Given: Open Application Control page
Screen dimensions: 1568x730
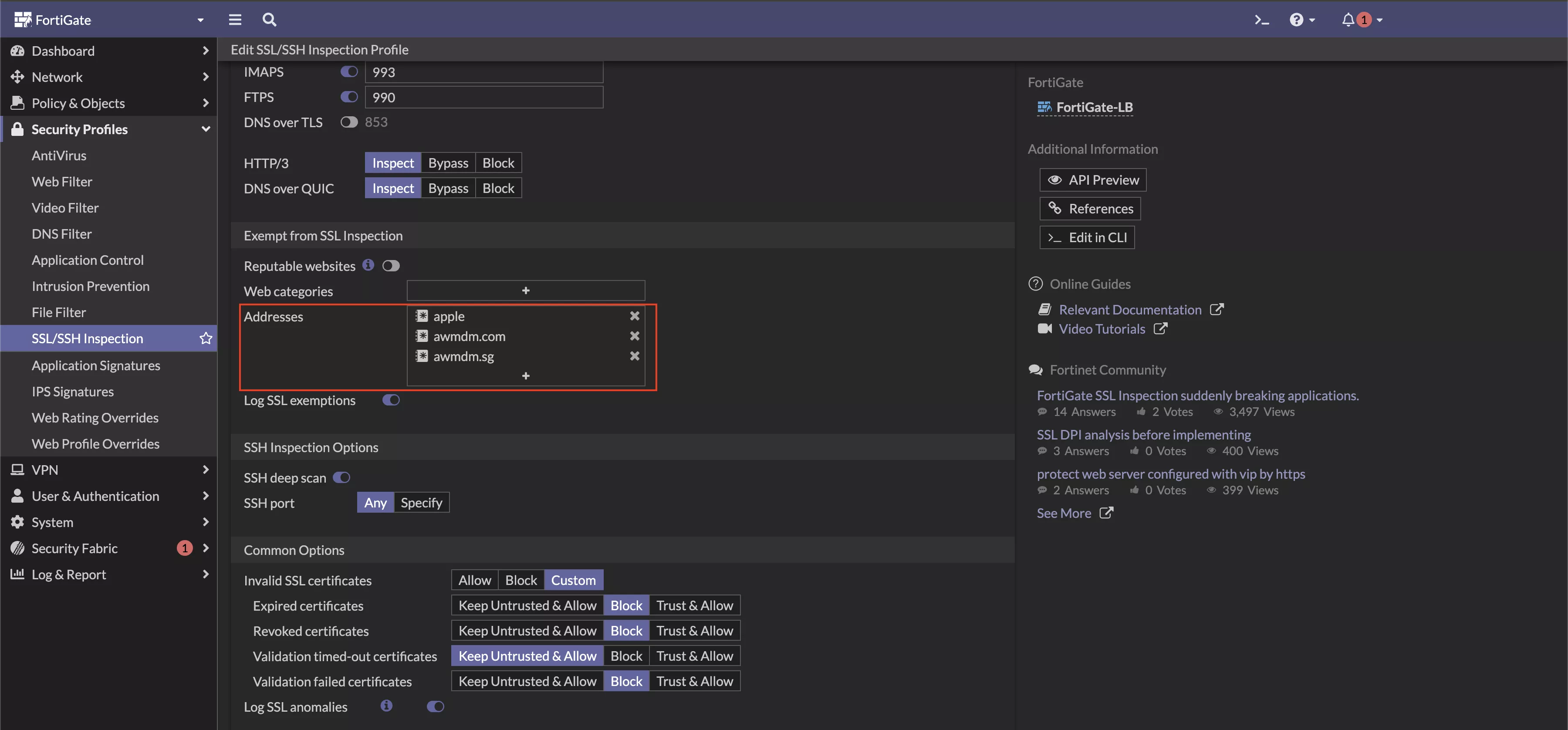Looking at the screenshot, I should point(88,260).
